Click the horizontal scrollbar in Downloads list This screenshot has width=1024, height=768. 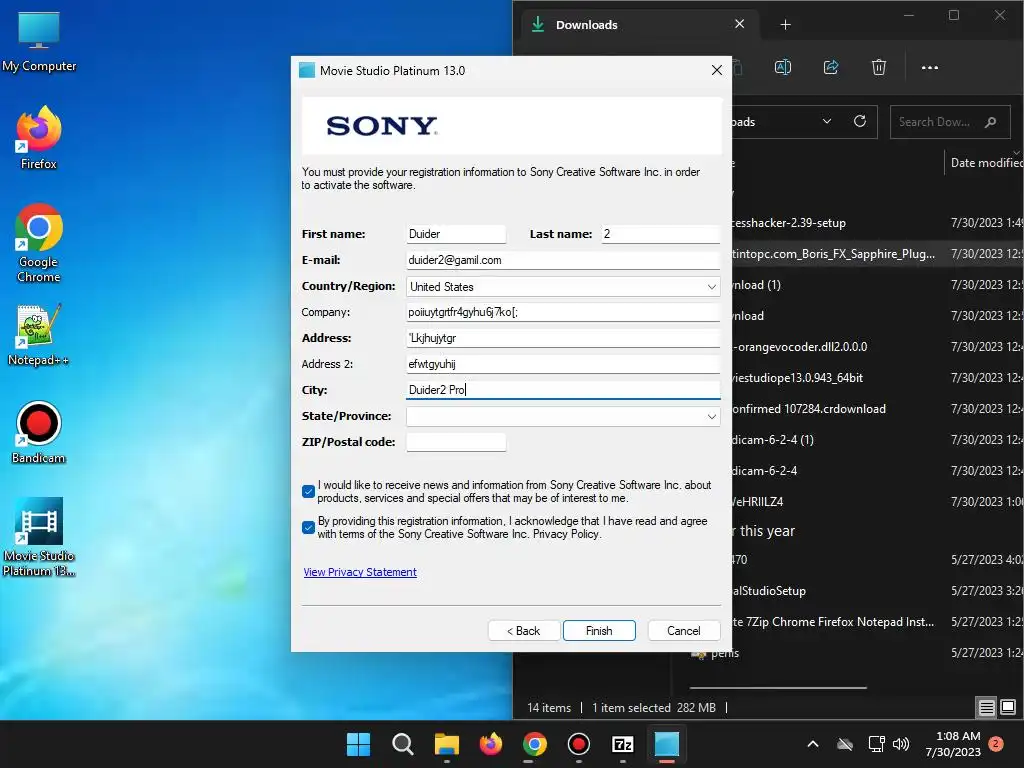(x=778, y=687)
